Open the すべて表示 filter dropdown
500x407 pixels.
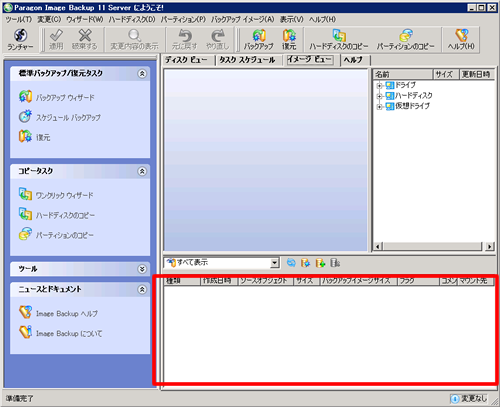[274, 263]
